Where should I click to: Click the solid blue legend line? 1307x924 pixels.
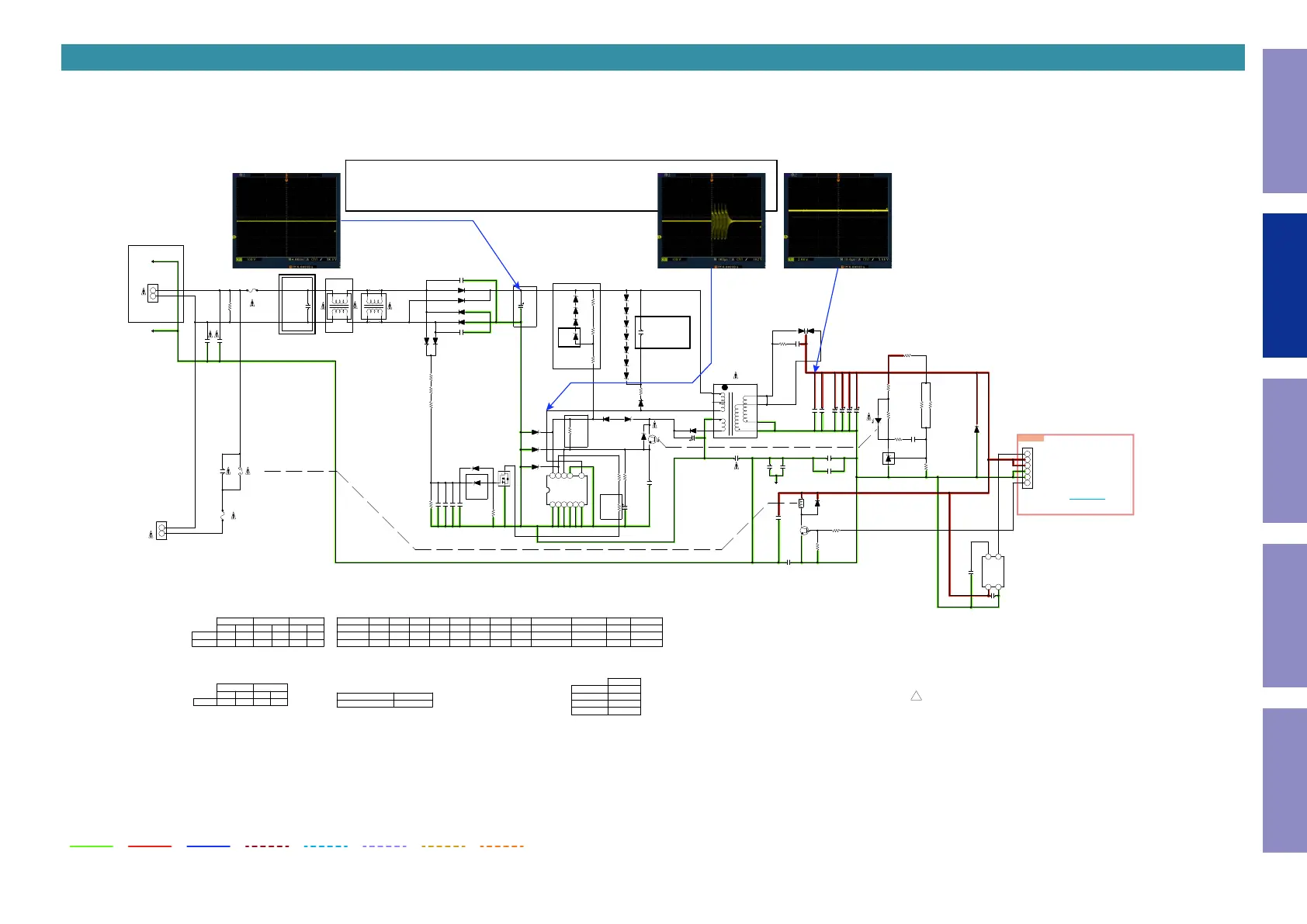(x=208, y=846)
